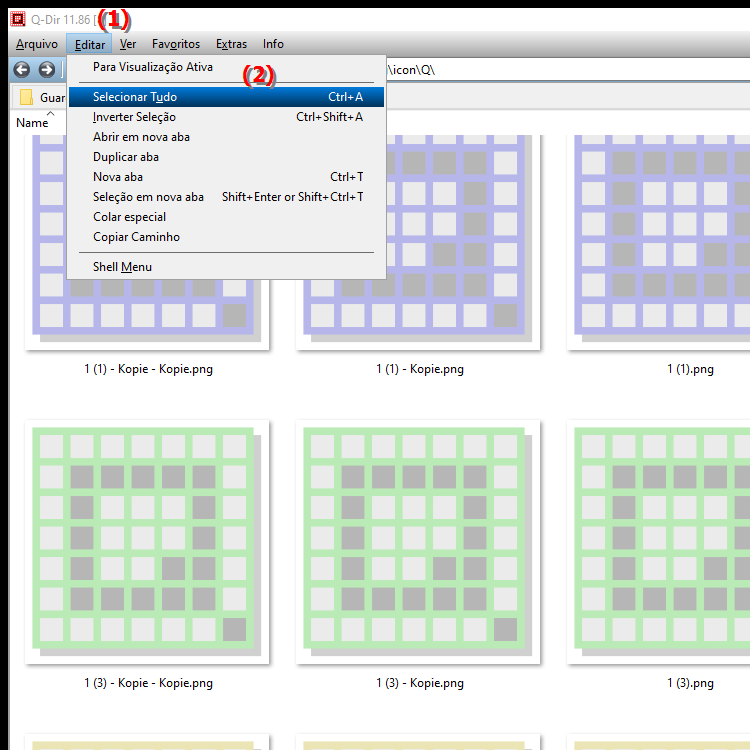Click the Q-Dir application icon in title bar
The width and height of the screenshot is (750, 750).
18,19
